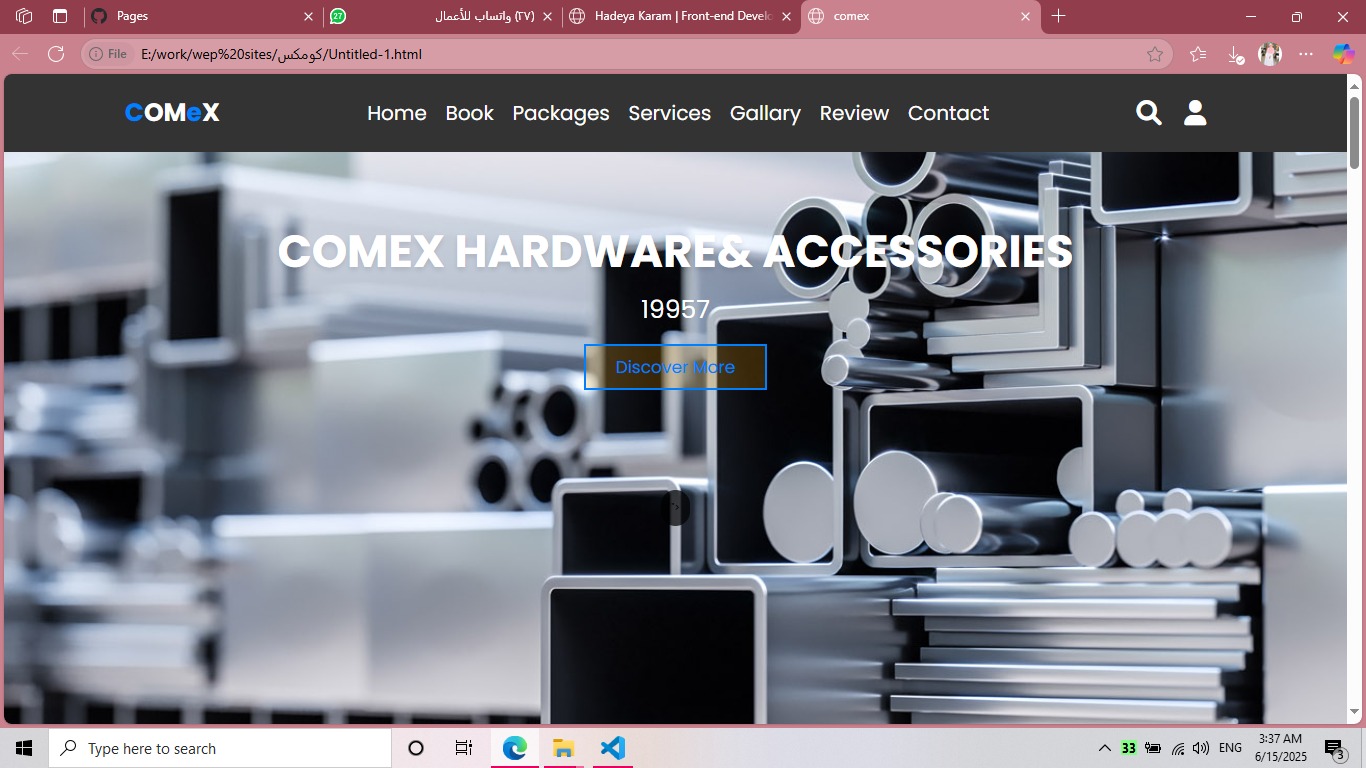1366x768 pixels.
Task: Go to the Gallary nav link
Action: click(765, 113)
